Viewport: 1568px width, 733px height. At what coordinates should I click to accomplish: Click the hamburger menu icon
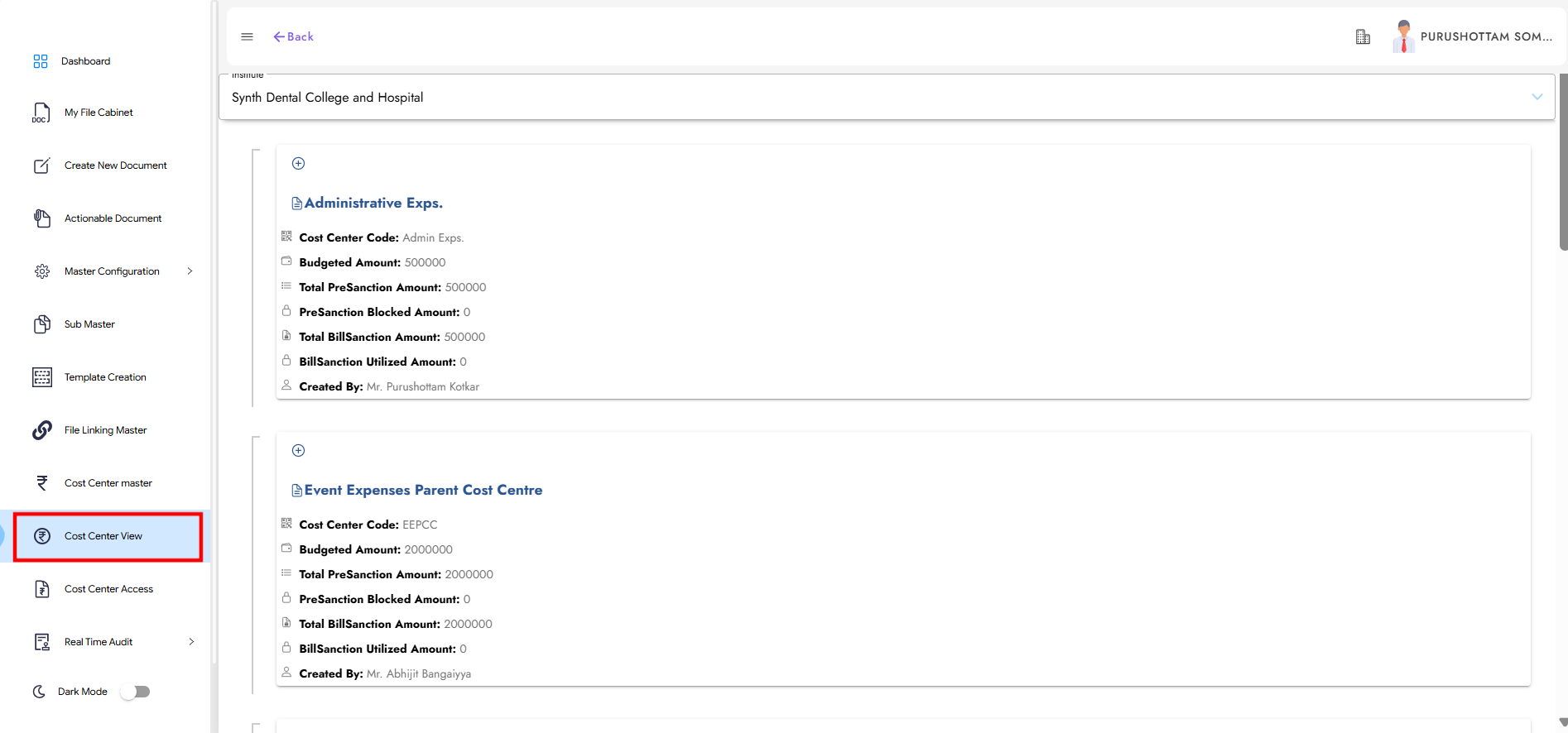tap(247, 36)
